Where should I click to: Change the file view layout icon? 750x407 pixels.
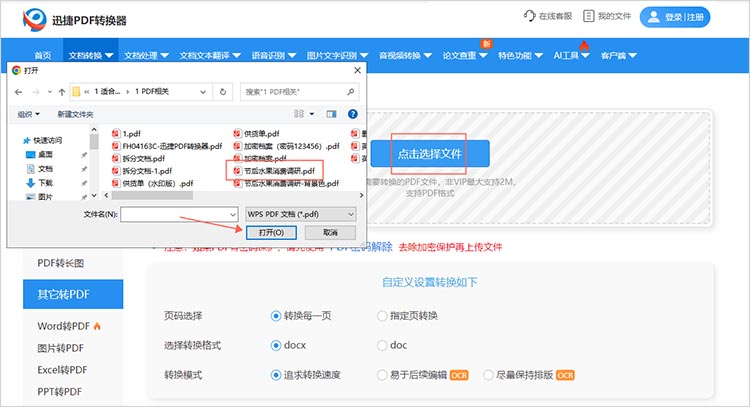tap(299, 114)
